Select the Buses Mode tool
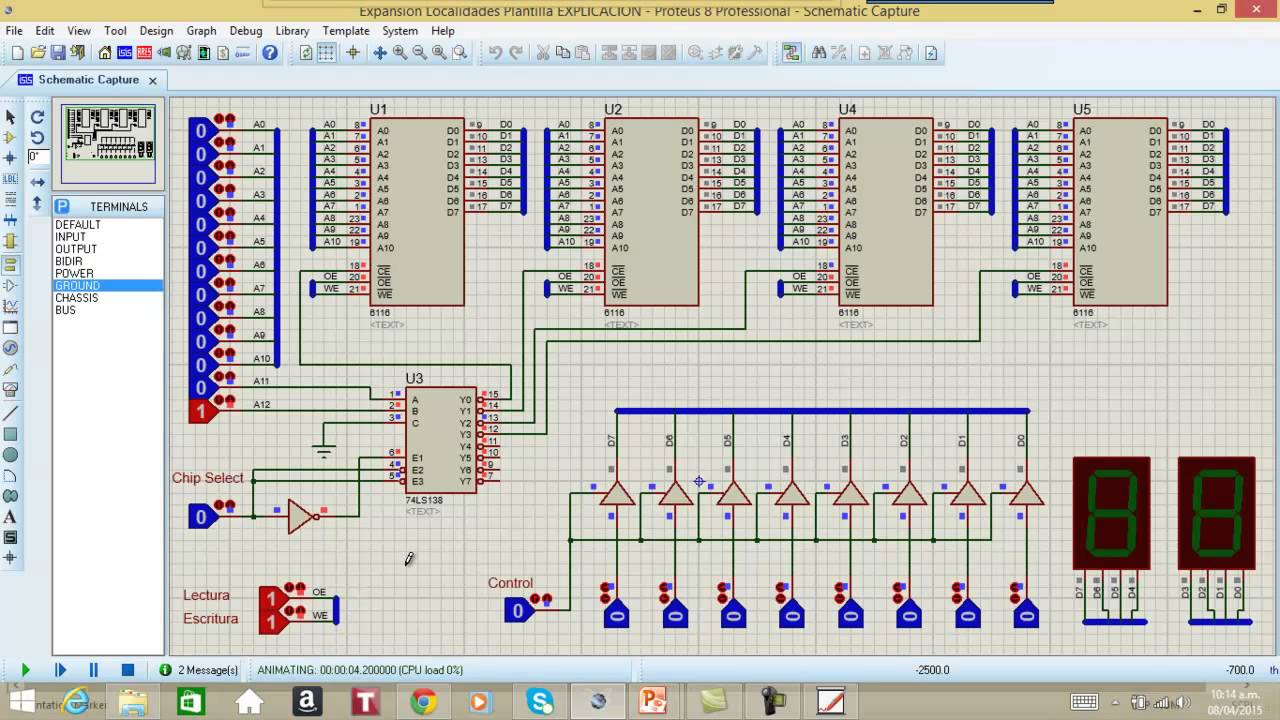This screenshot has width=1280, height=720. (11, 220)
